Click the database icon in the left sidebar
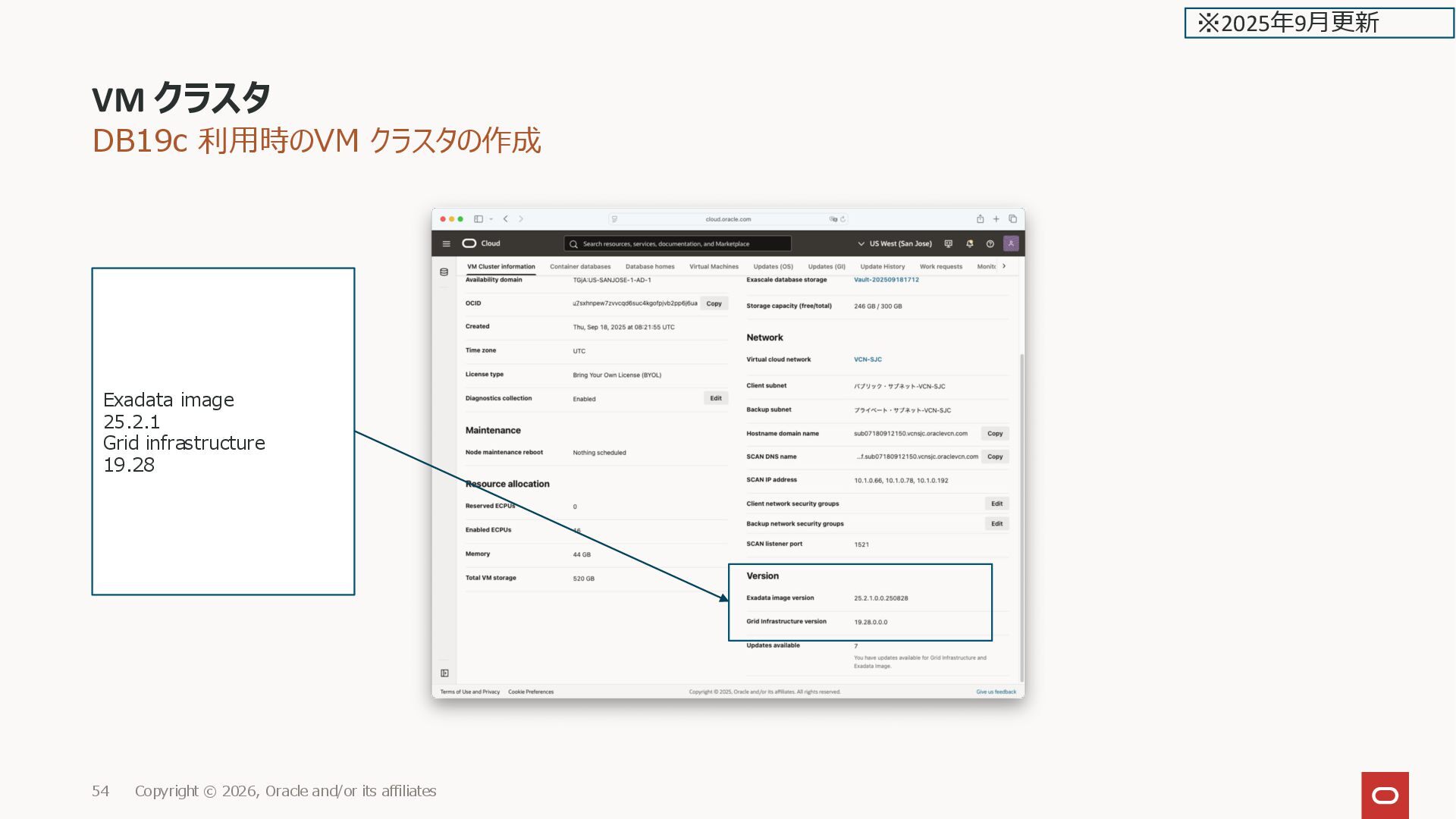1456x819 pixels. click(x=444, y=272)
